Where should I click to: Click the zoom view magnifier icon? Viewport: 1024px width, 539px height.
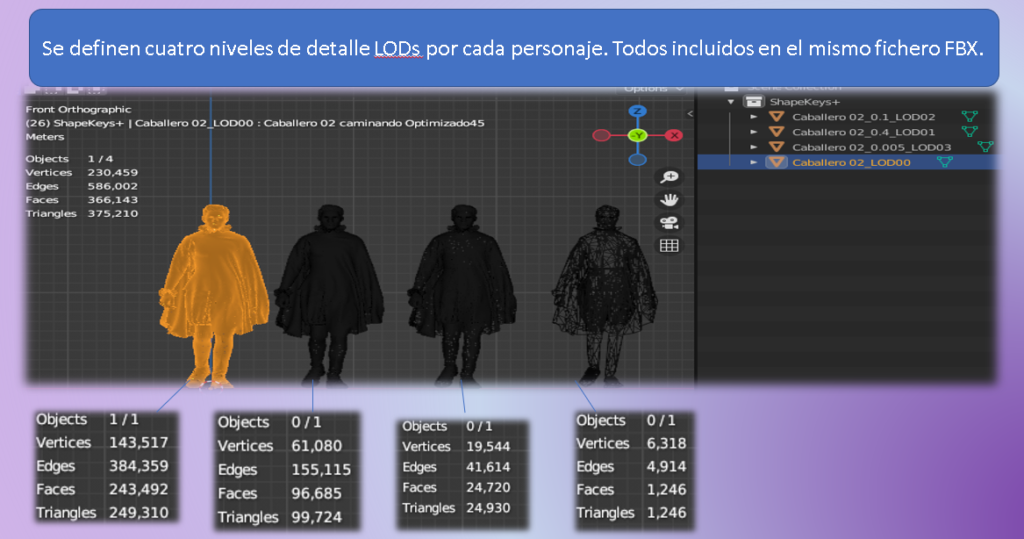[669, 177]
